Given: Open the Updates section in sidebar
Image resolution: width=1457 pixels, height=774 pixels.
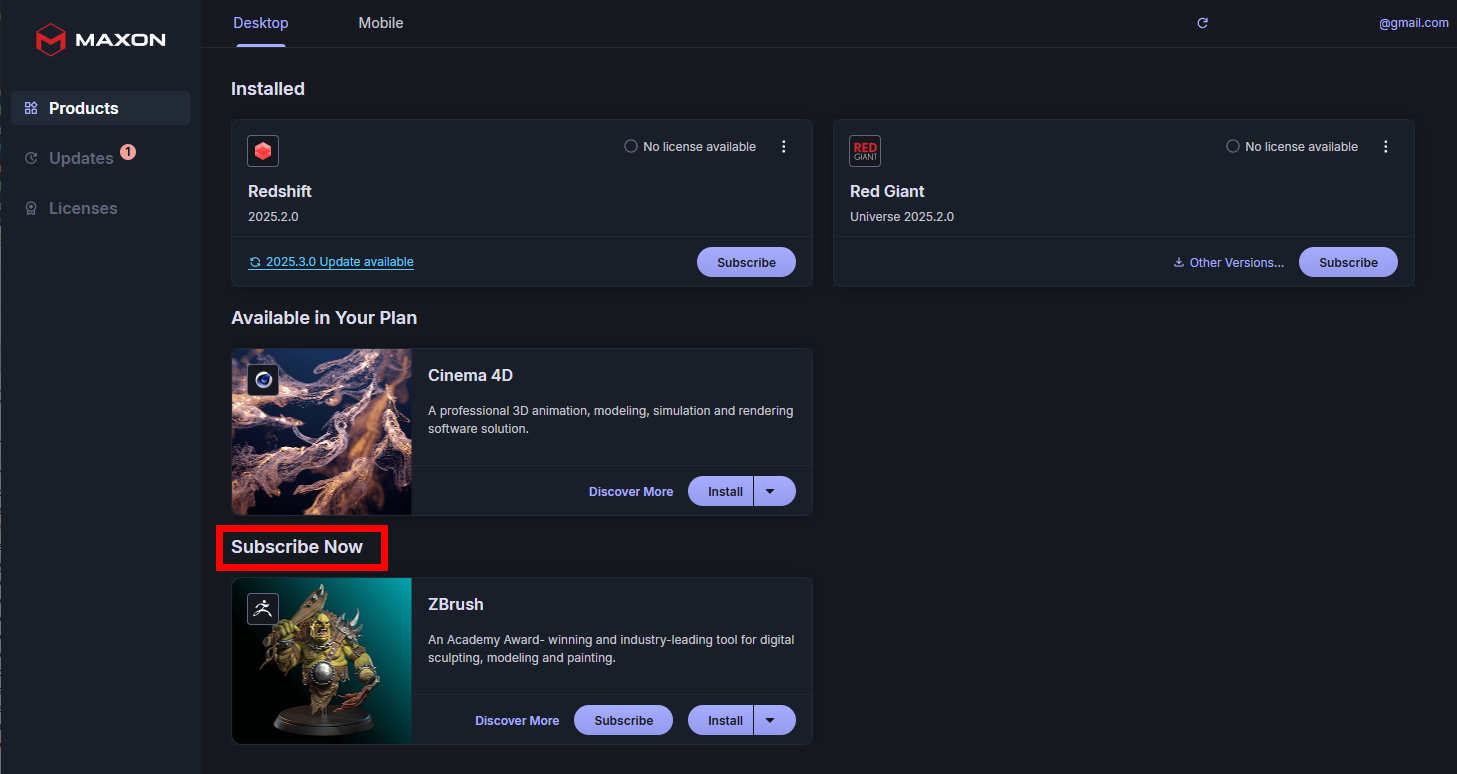Looking at the screenshot, I should pos(81,158).
